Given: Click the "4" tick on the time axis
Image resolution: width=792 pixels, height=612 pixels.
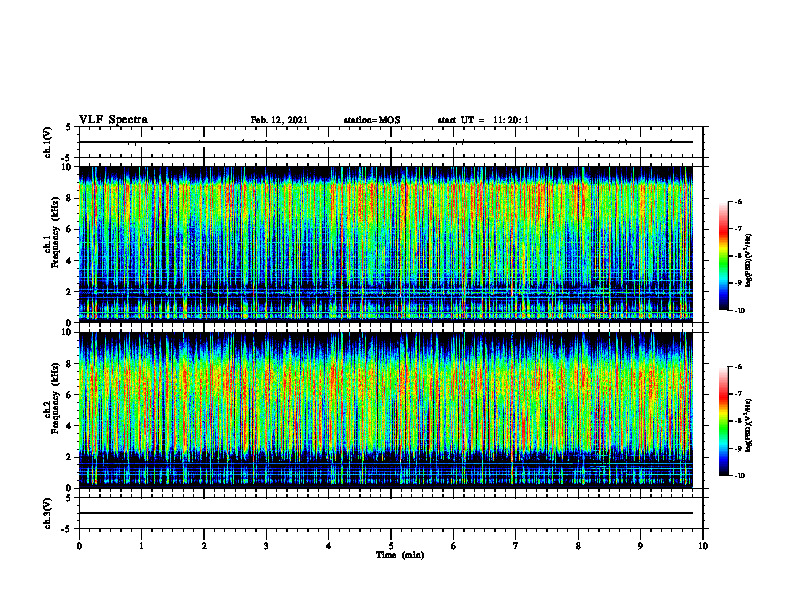Looking at the screenshot, I should 329,546.
